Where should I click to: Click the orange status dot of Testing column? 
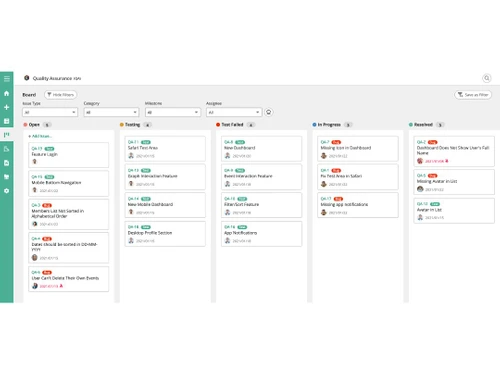coord(122,125)
